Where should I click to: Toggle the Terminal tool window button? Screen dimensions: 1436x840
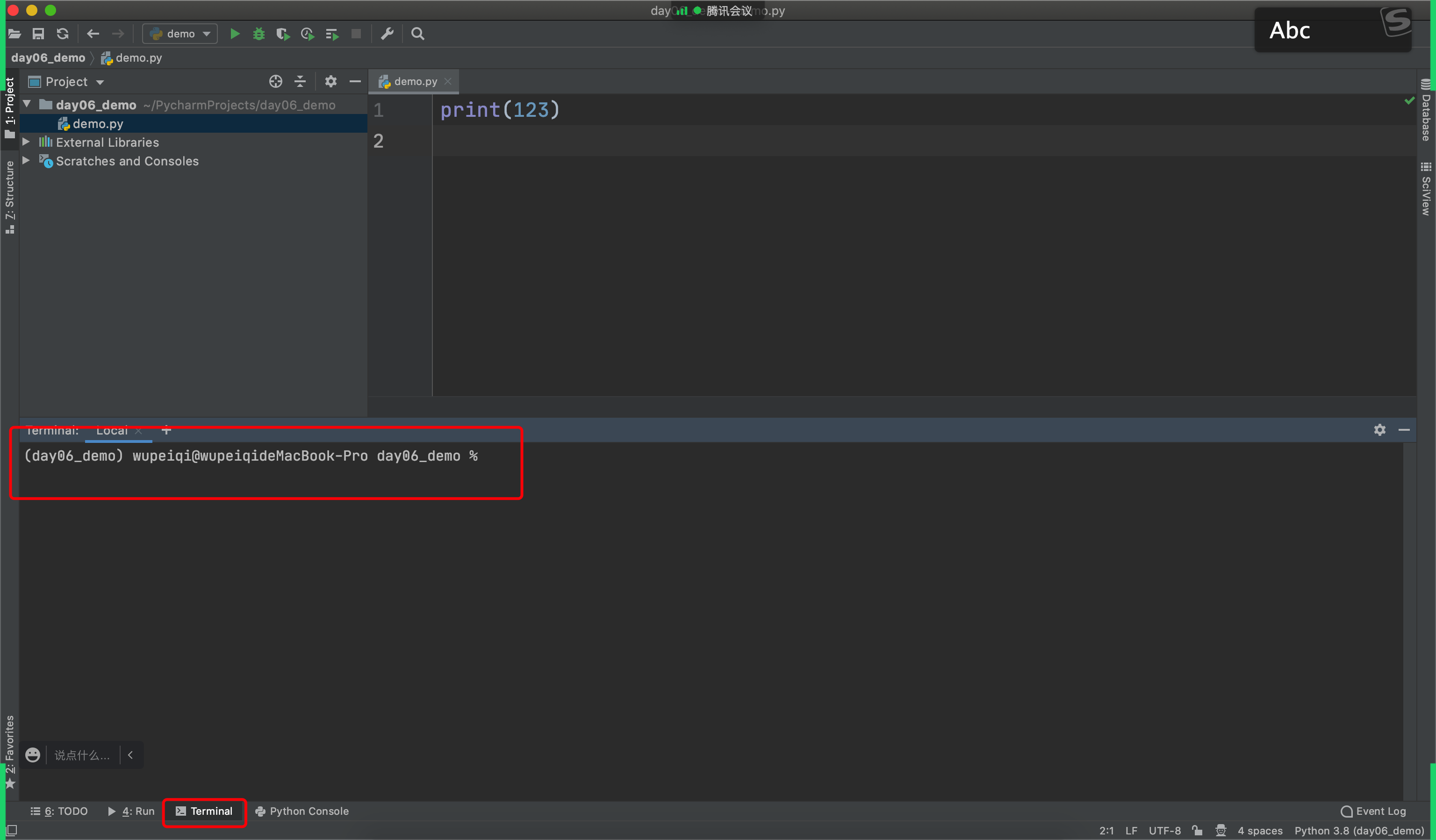click(x=204, y=811)
